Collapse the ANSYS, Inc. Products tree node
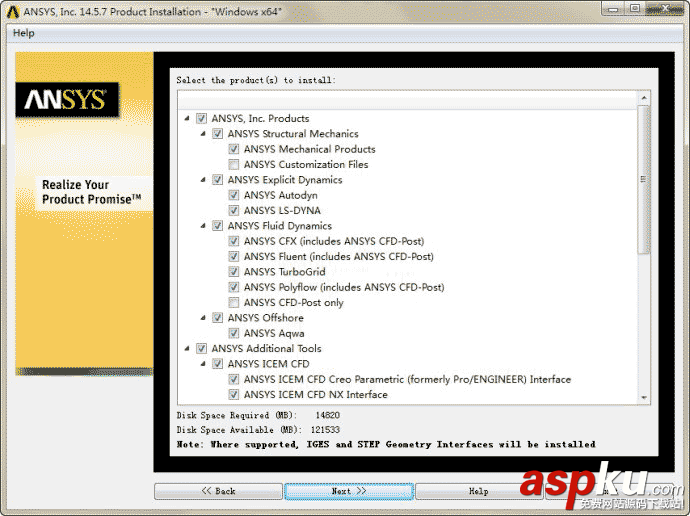Screen dimensions: 690x516 (187, 118)
